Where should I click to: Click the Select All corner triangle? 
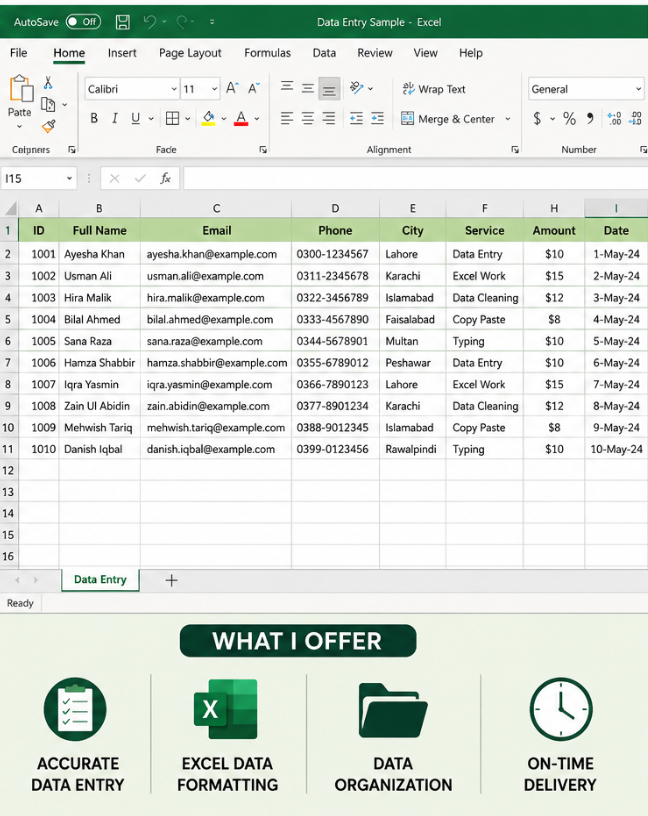click(x=10, y=208)
